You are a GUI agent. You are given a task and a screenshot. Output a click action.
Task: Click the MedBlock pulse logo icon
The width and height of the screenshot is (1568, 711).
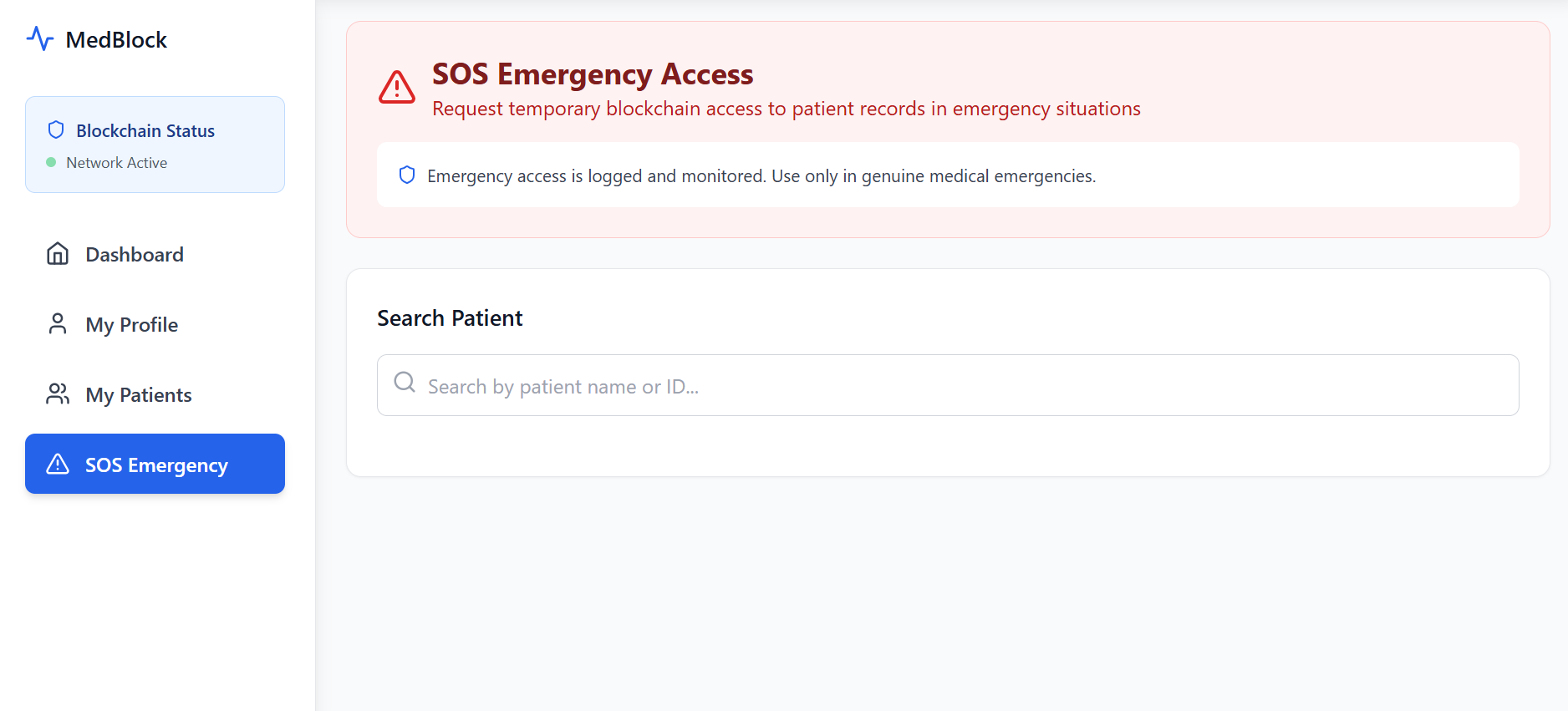coord(39,38)
